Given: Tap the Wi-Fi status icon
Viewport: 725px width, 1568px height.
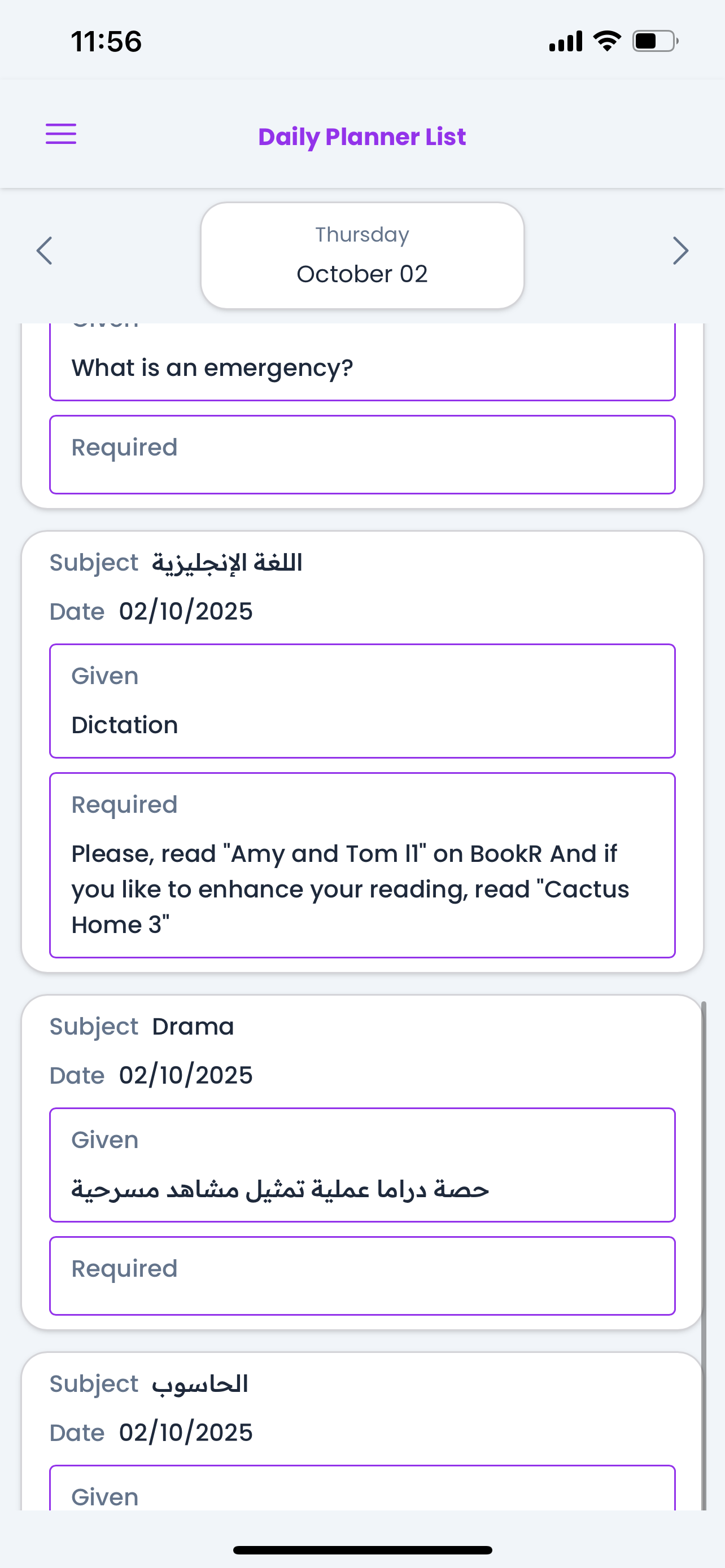Looking at the screenshot, I should pos(607,41).
